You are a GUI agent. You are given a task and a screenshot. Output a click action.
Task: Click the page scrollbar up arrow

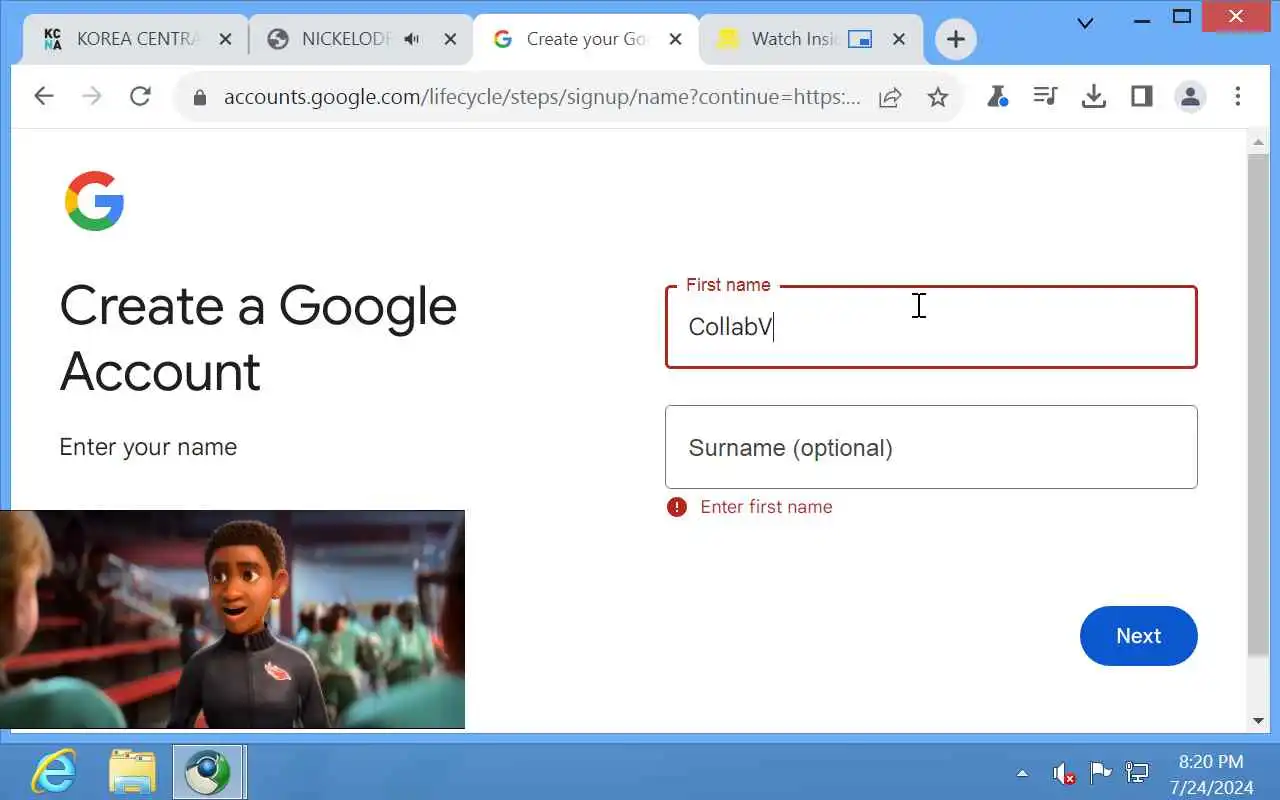(1258, 143)
